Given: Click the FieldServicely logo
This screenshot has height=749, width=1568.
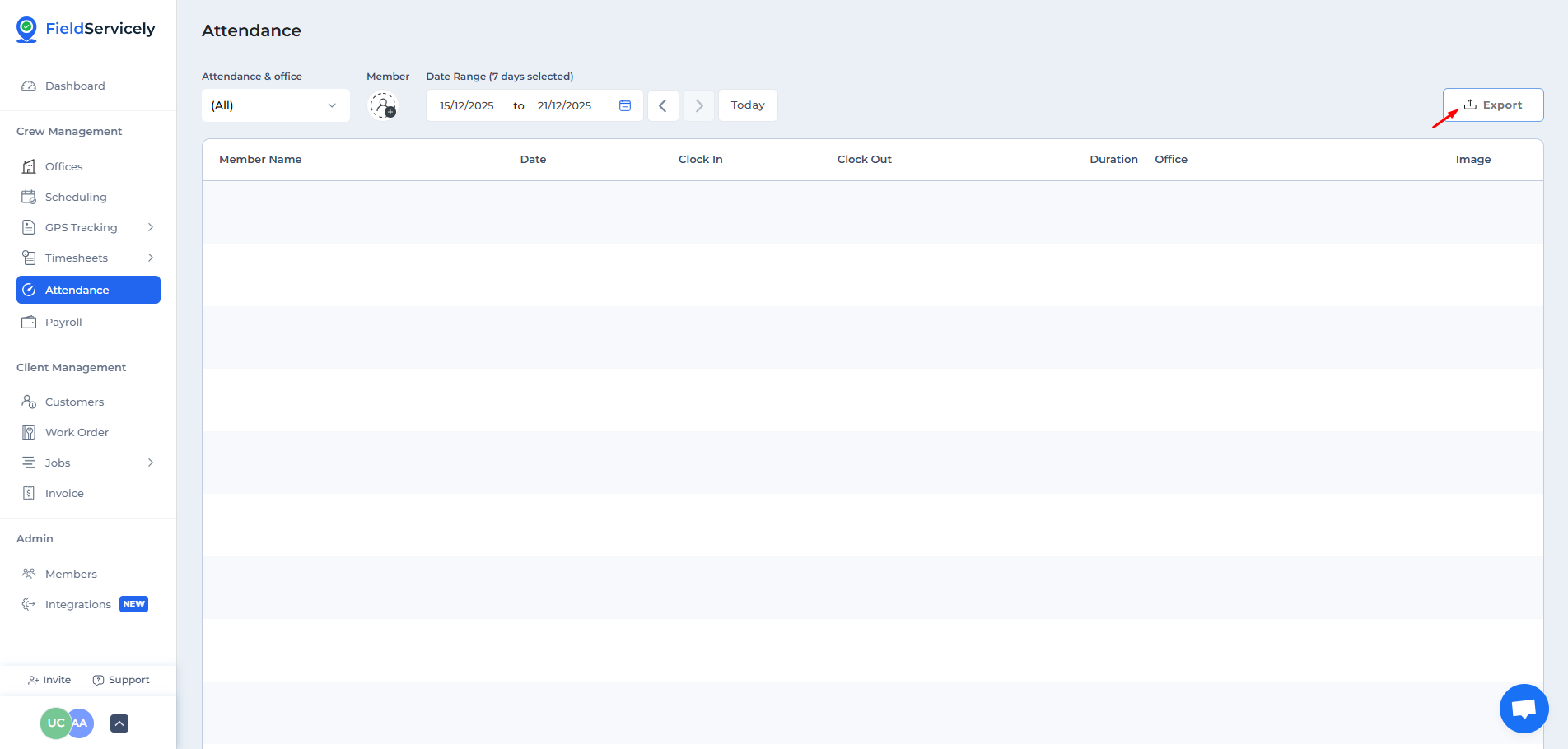Looking at the screenshot, I should (86, 29).
